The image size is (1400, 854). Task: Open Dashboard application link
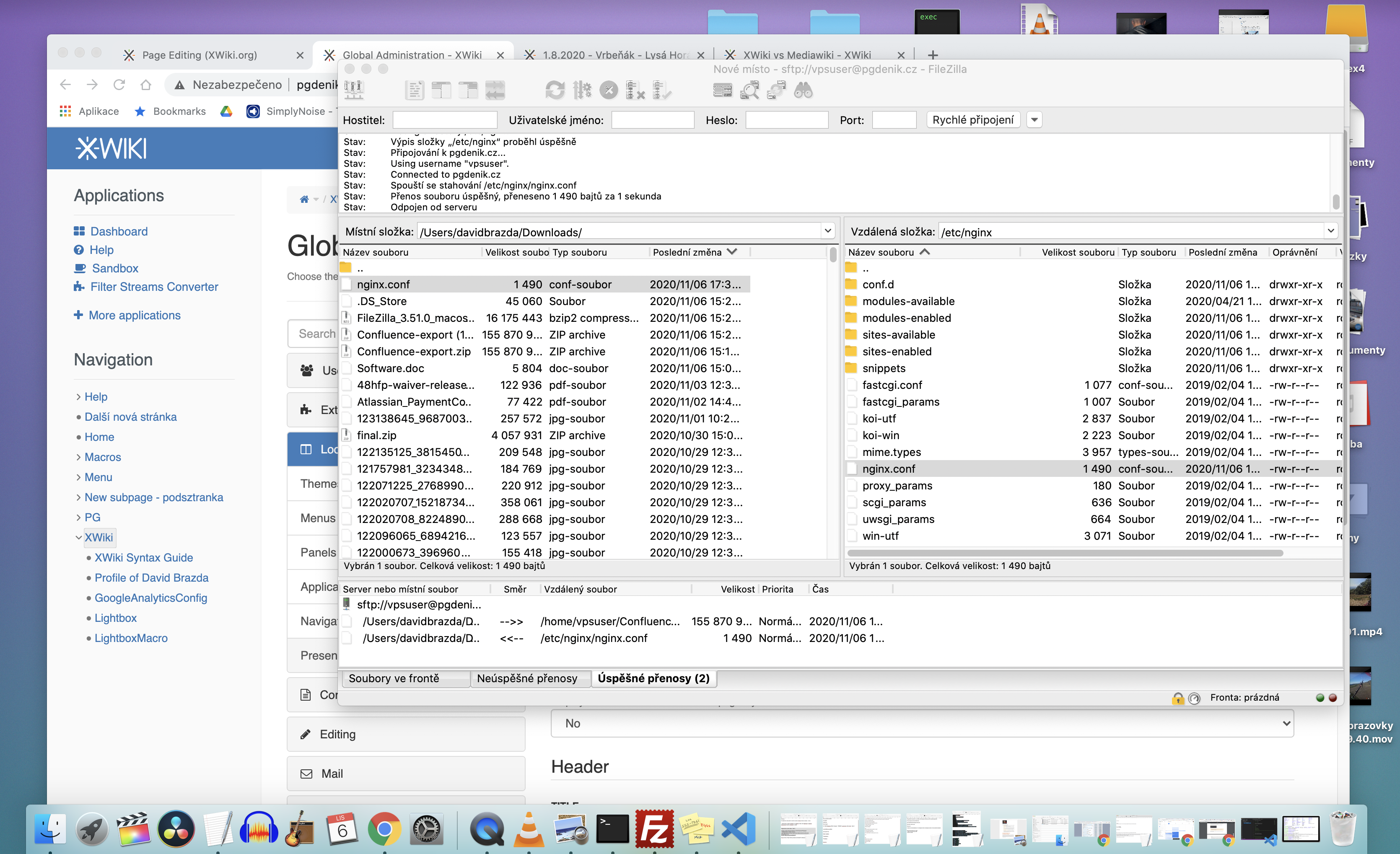(119, 231)
